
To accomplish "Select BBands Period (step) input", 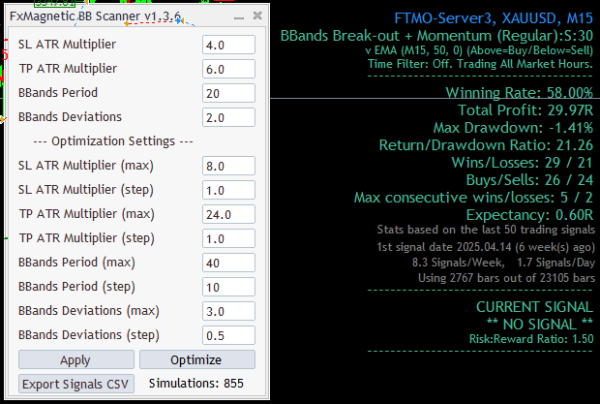I will tap(228, 287).
